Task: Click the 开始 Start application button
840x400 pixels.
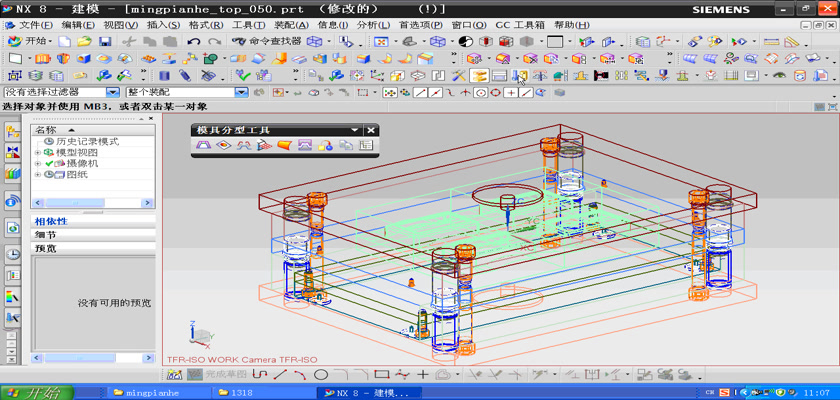Action: tap(30, 41)
